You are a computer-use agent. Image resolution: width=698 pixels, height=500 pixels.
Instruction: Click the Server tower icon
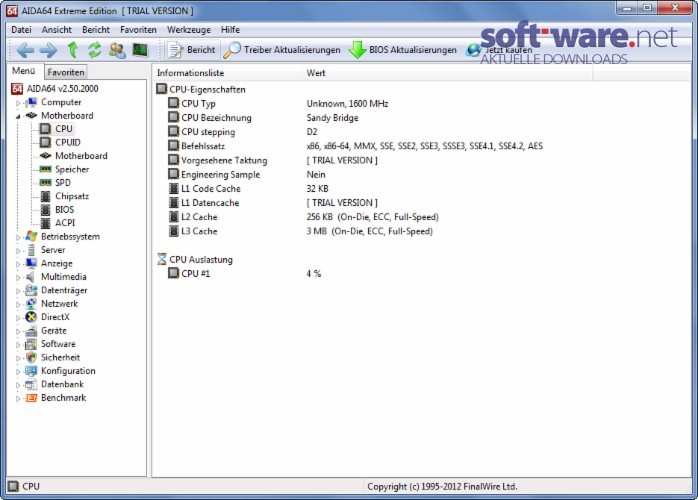(31, 250)
